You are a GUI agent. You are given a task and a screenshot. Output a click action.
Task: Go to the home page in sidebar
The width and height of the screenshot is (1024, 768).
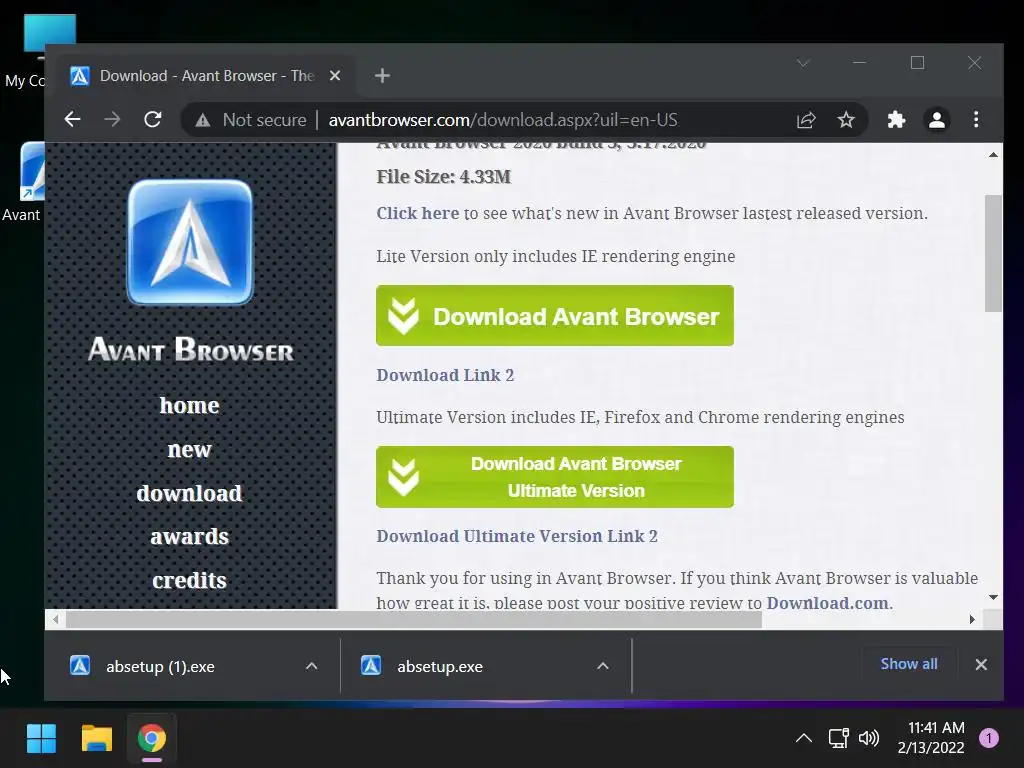pyautogui.click(x=189, y=406)
